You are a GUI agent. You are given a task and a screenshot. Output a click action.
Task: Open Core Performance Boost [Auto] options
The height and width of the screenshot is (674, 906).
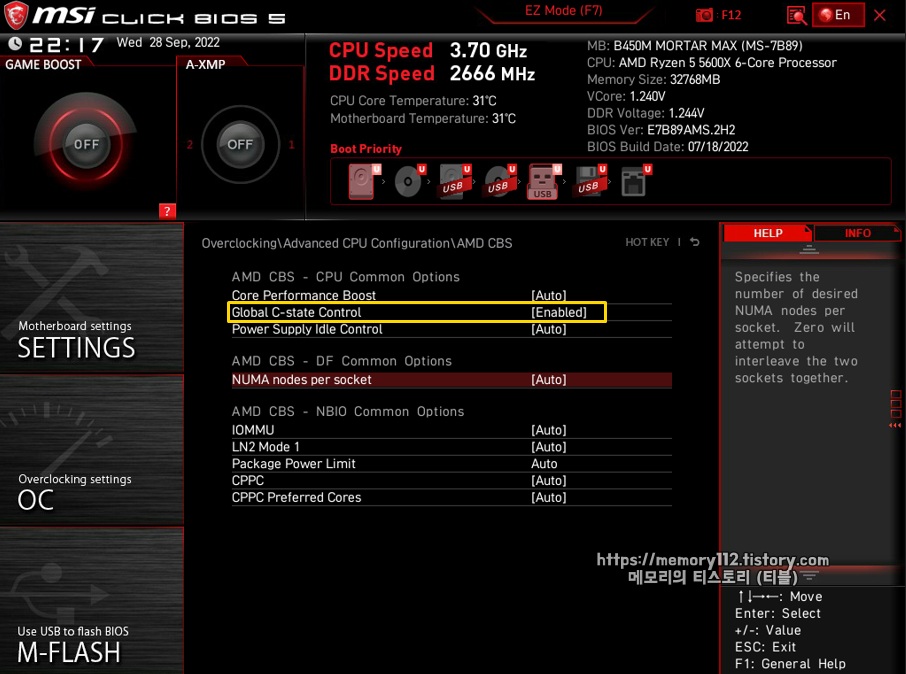tap(451, 295)
